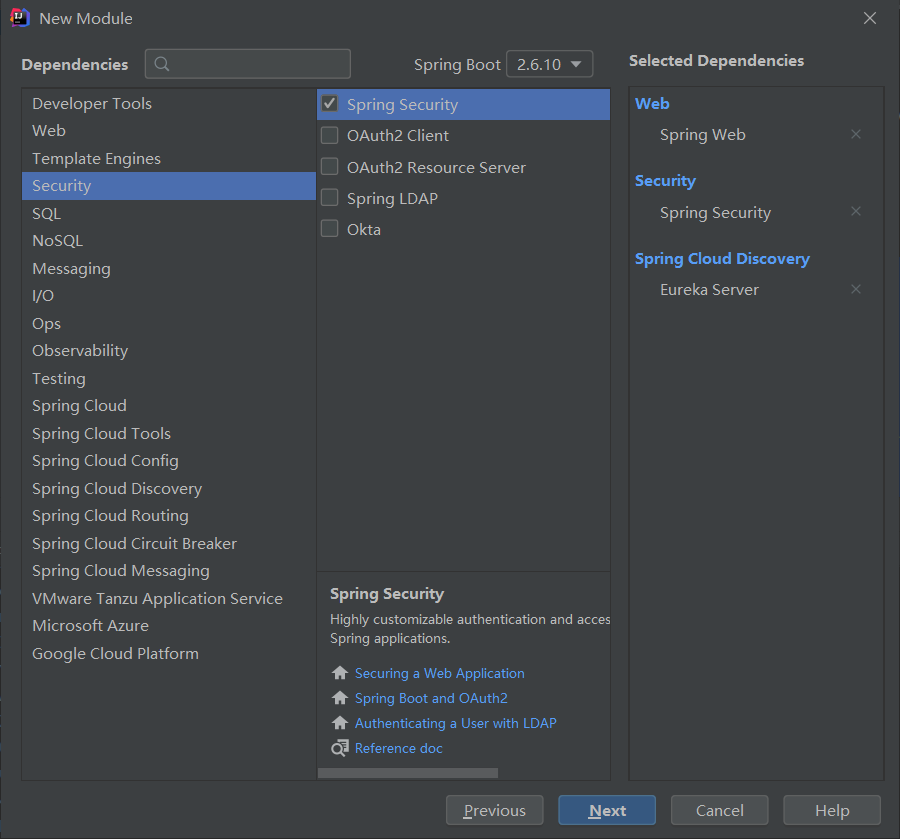900x839 pixels.
Task: Choose Spring Cloud Tools category
Action: pos(169,433)
